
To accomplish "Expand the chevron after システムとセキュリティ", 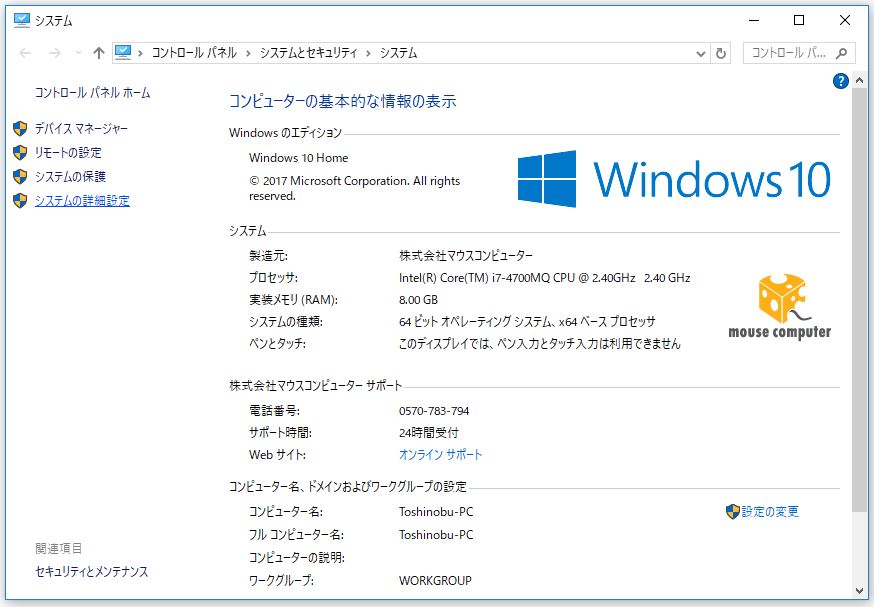I will point(368,53).
